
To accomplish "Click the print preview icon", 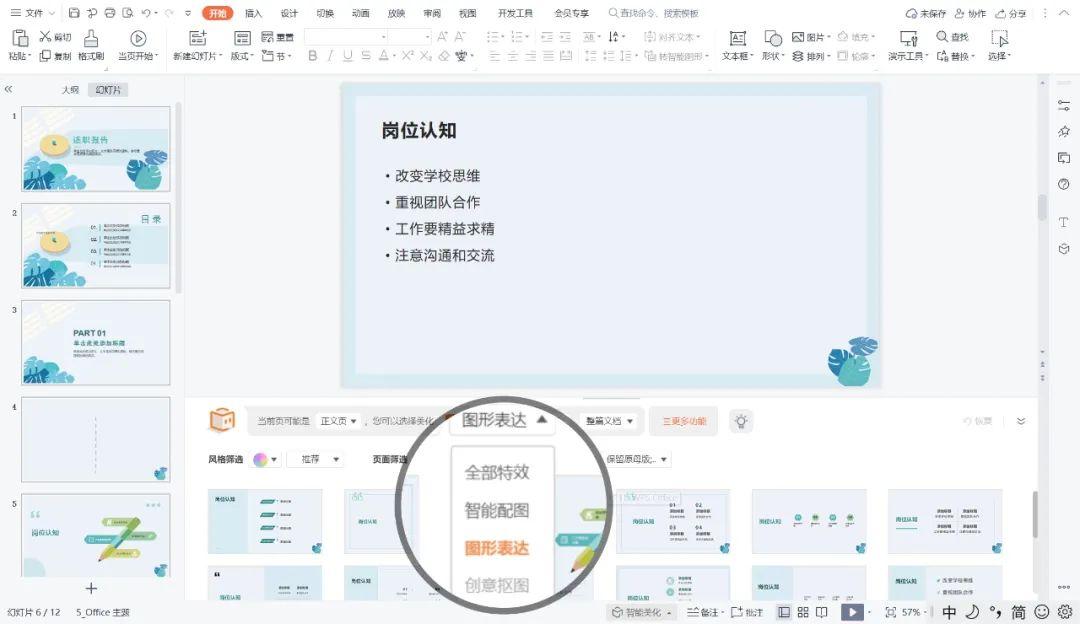I will pos(127,13).
